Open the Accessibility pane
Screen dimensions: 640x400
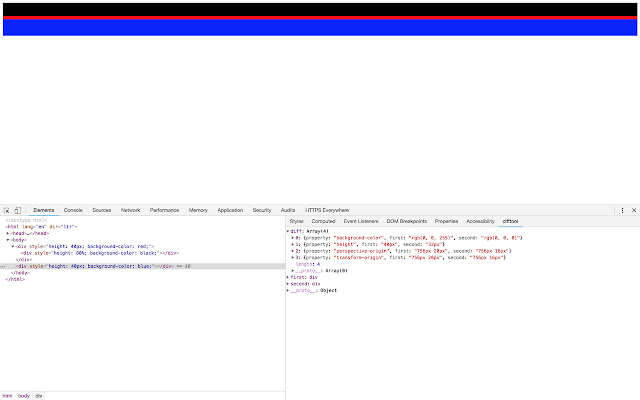pos(480,221)
